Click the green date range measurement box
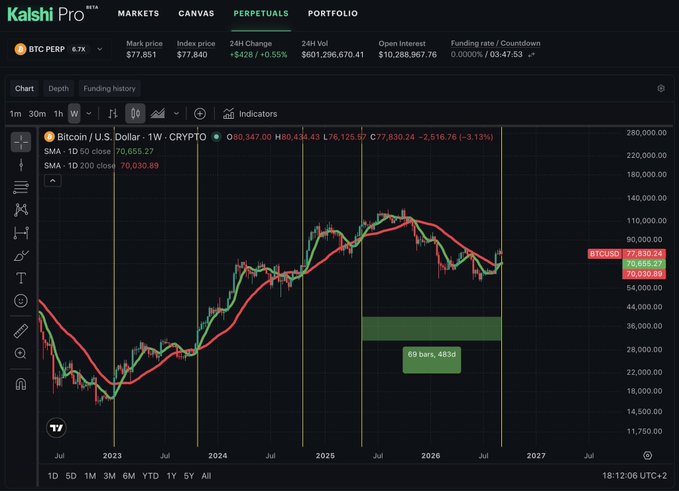This screenshot has width=679, height=491. pos(432,329)
